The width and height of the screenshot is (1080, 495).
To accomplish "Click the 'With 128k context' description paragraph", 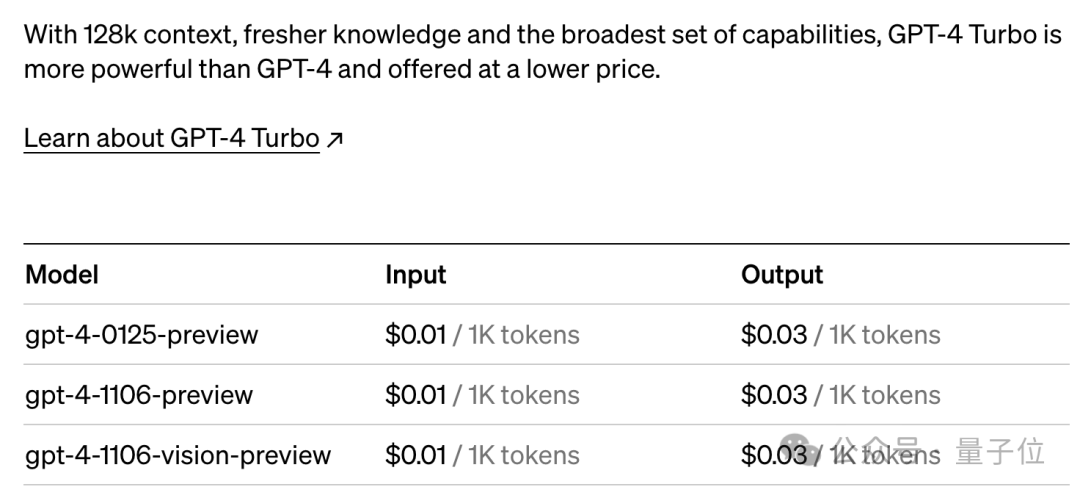I will 542,52.
